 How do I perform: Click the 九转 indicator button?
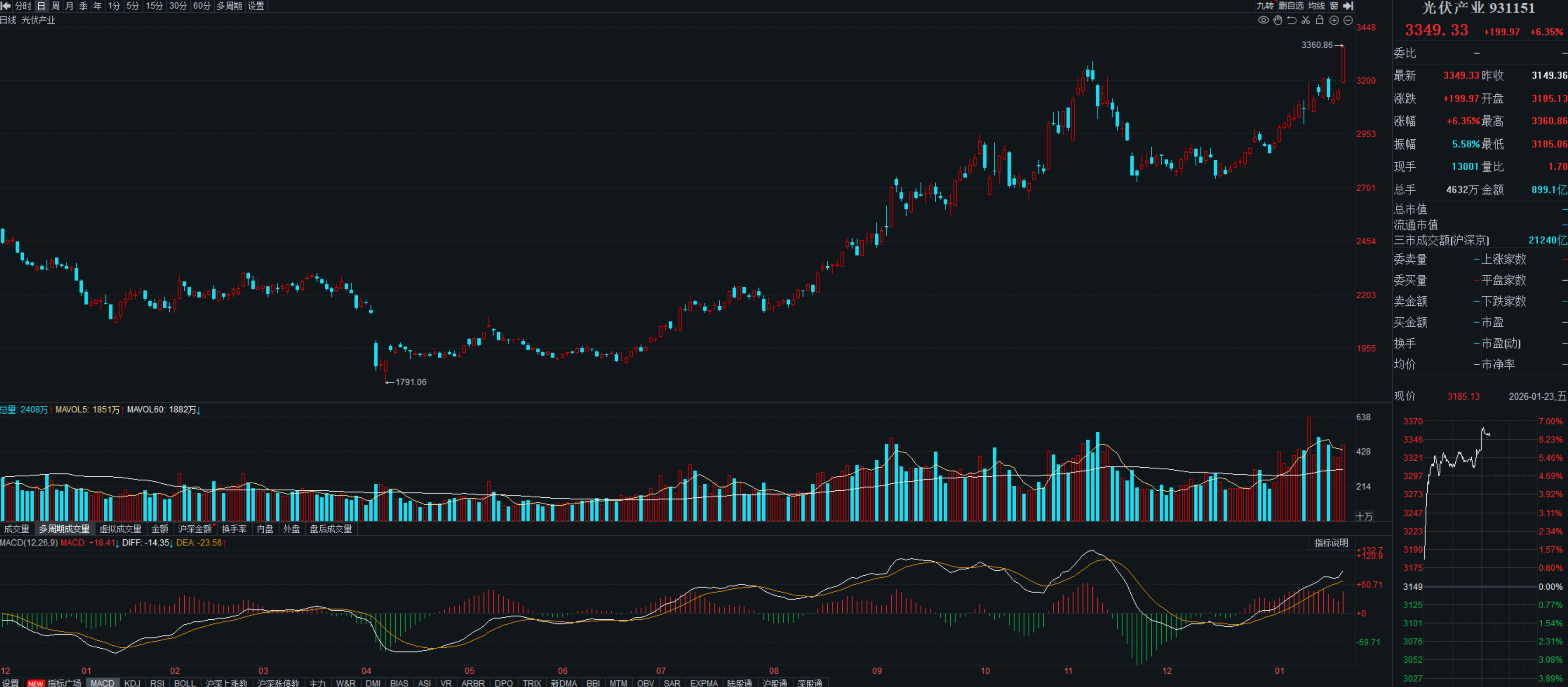pyautogui.click(x=1265, y=6)
